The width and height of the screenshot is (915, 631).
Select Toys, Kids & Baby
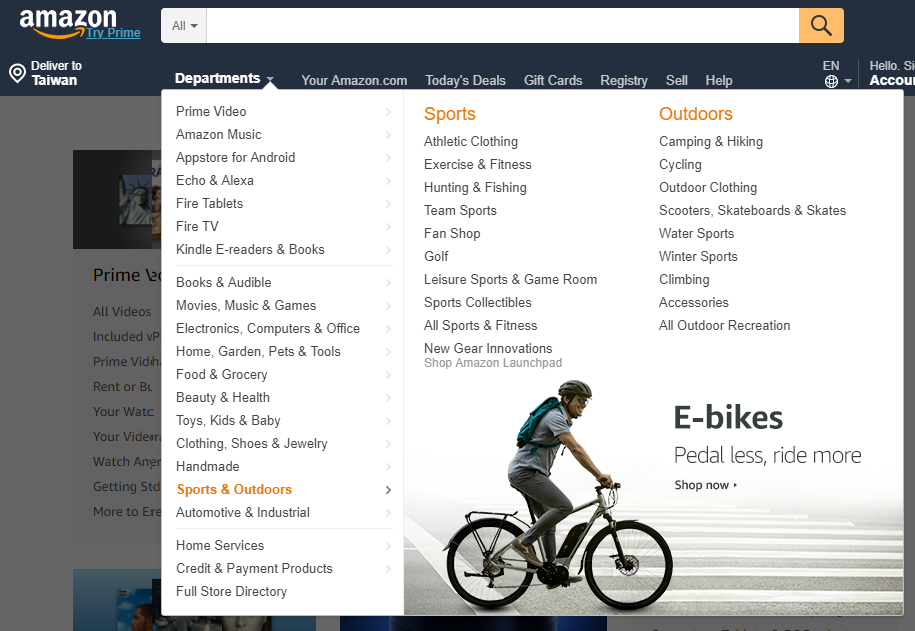tap(228, 421)
